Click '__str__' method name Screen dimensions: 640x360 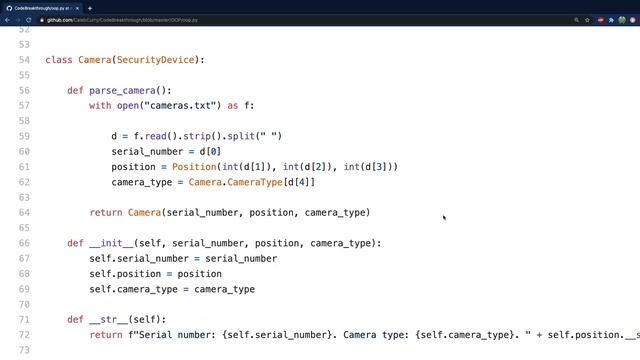(109, 320)
